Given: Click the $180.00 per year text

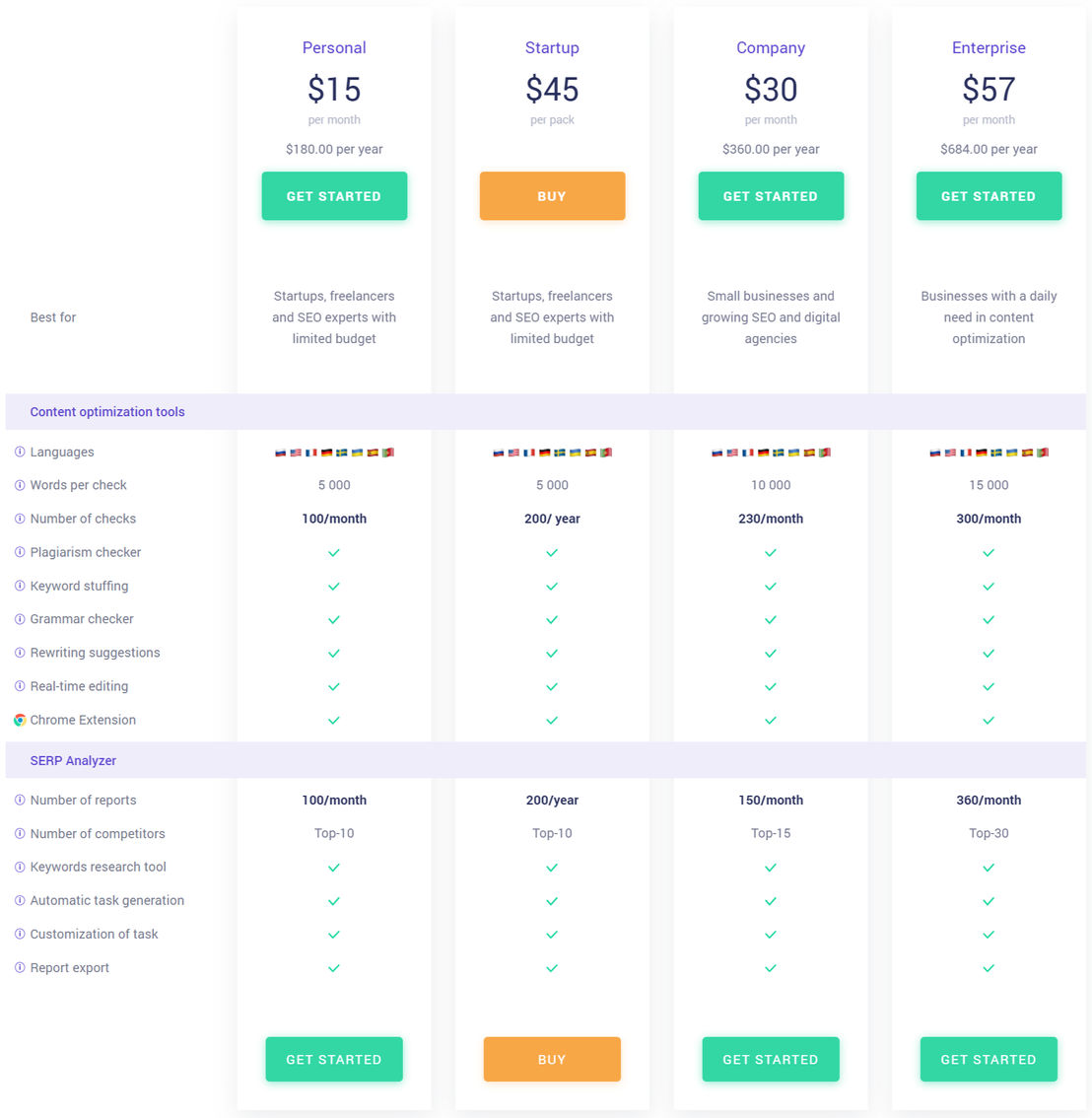Looking at the screenshot, I should (x=334, y=149).
